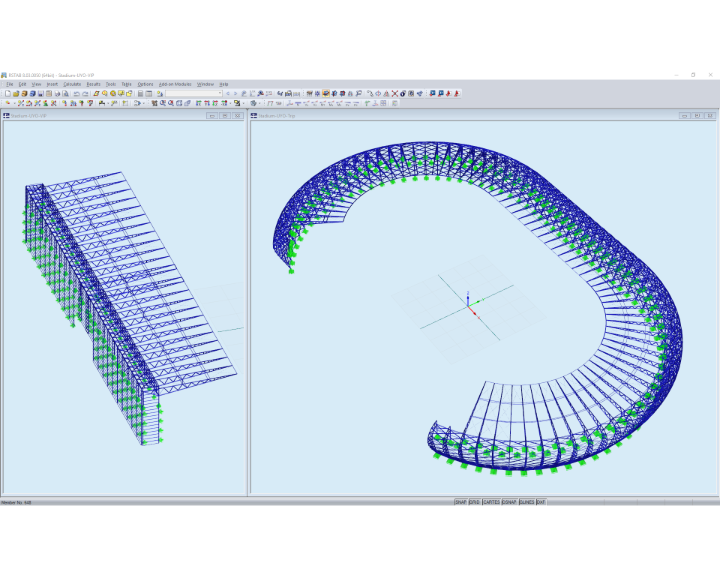This screenshot has height=576, width=720.
Task: Click the highlighted view mode icon
Action: [326, 93]
